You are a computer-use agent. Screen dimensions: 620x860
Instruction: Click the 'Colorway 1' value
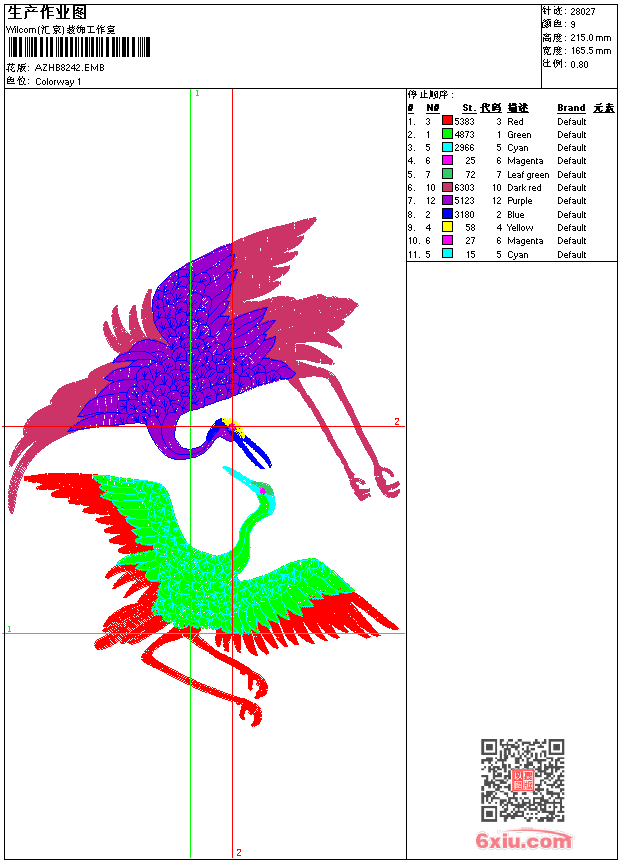pos(58,82)
